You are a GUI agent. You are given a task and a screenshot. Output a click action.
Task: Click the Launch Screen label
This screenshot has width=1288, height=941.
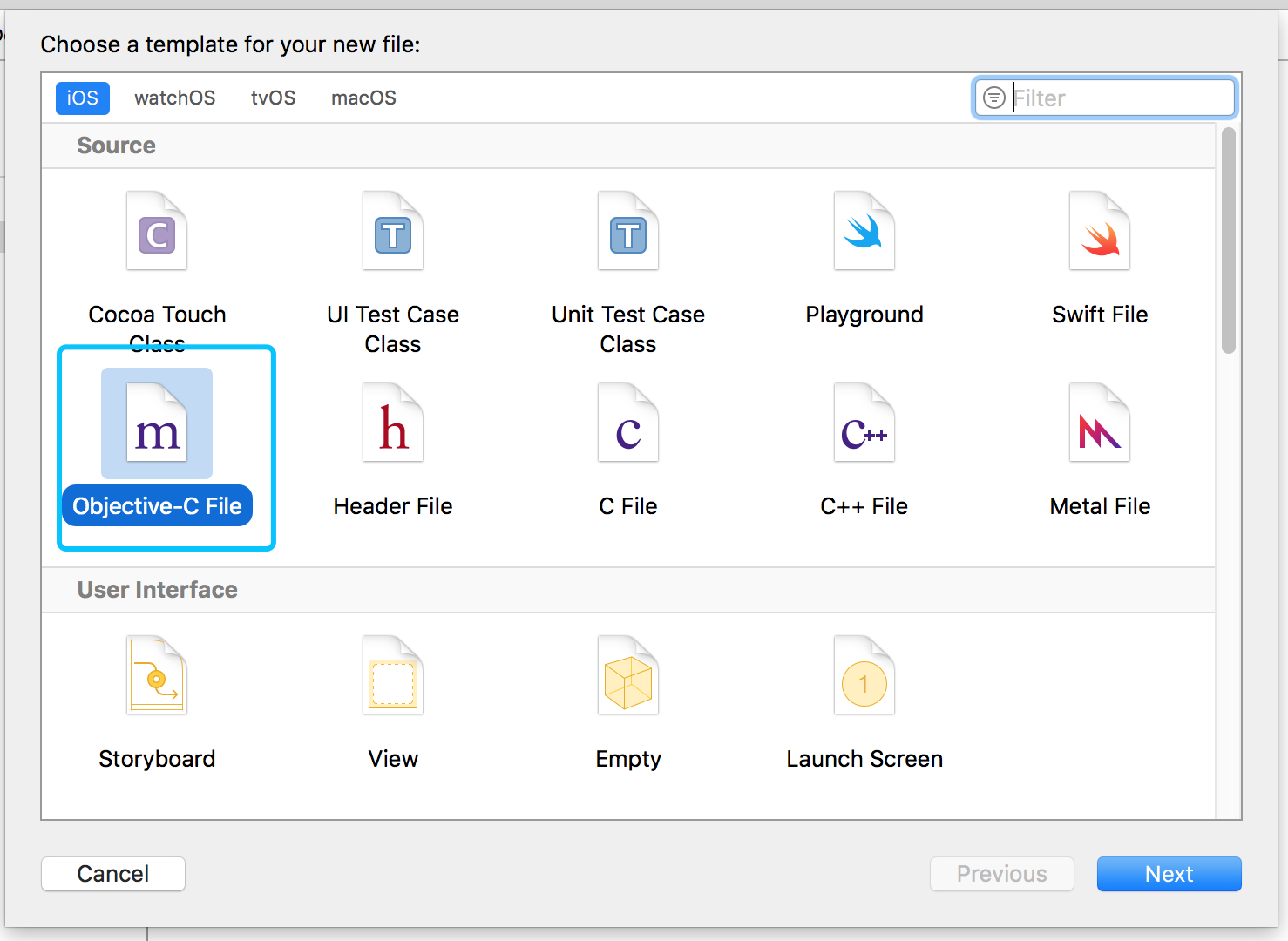click(x=864, y=759)
